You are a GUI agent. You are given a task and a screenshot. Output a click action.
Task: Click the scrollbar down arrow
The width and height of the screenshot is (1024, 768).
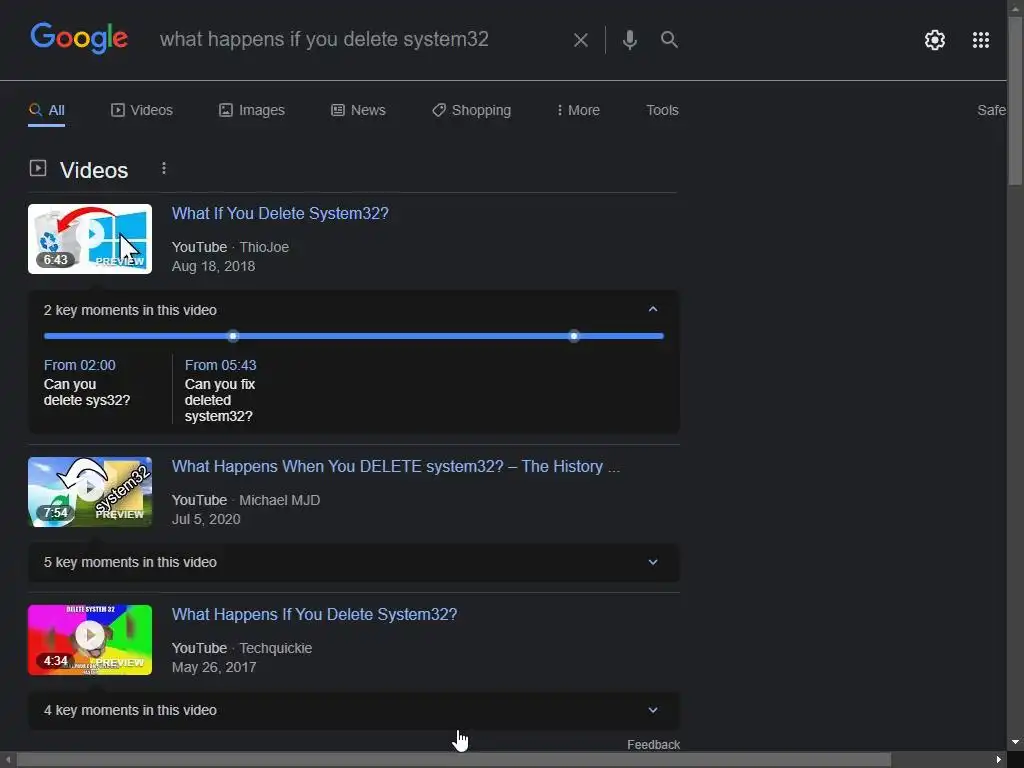pos(1016,743)
